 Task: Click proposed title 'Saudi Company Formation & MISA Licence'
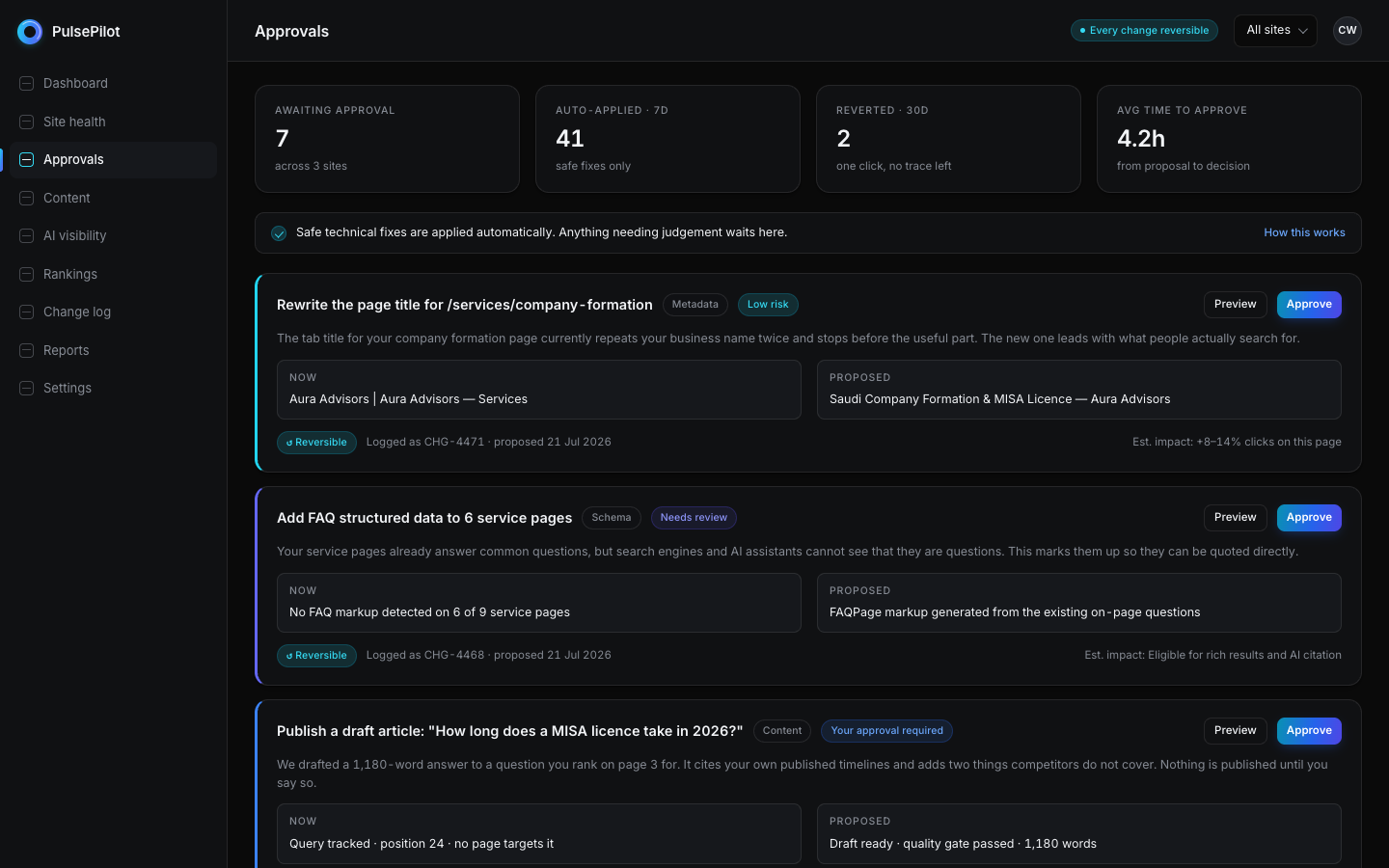[951, 399]
